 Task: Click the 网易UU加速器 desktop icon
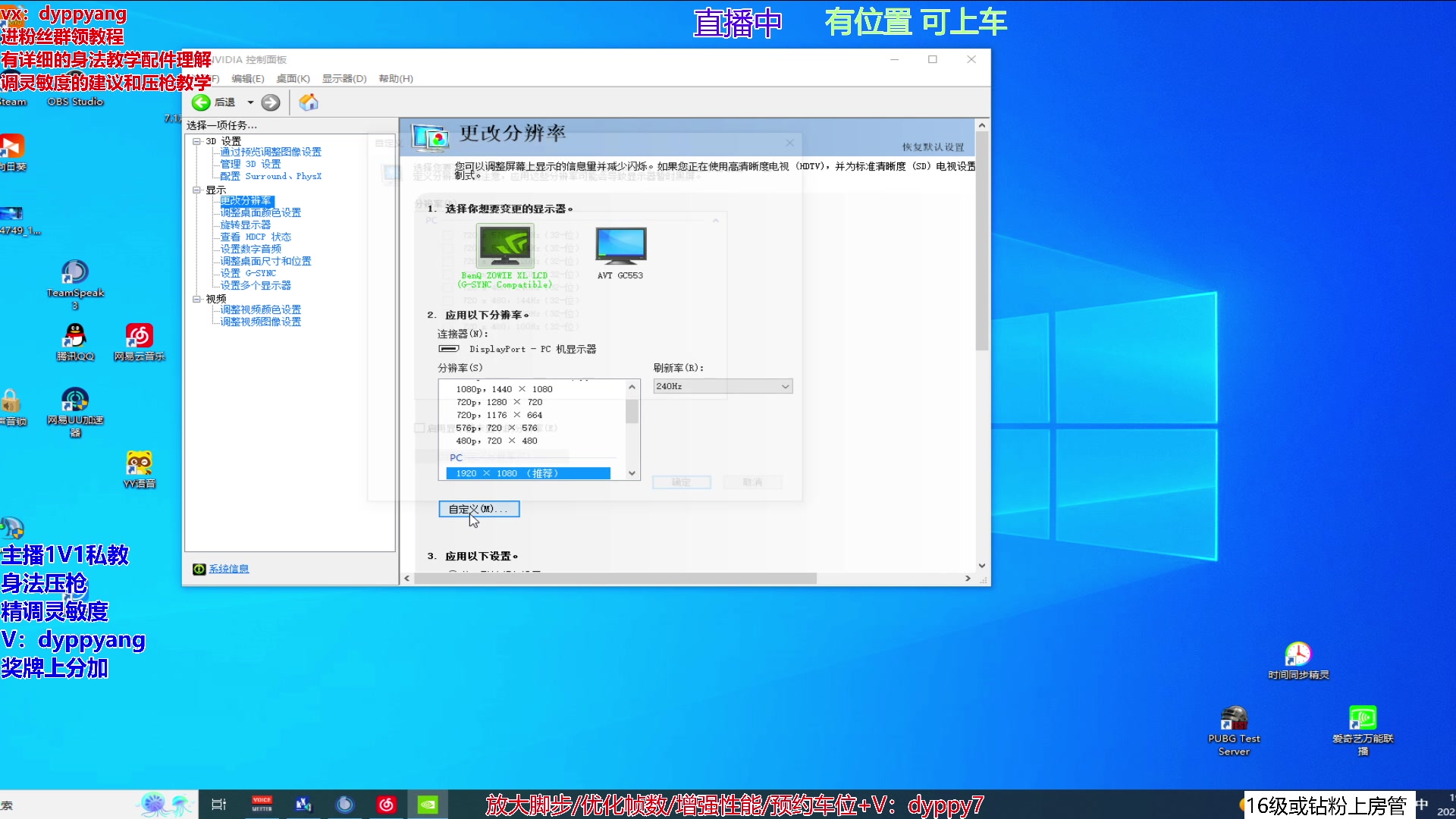[x=75, y=412]
